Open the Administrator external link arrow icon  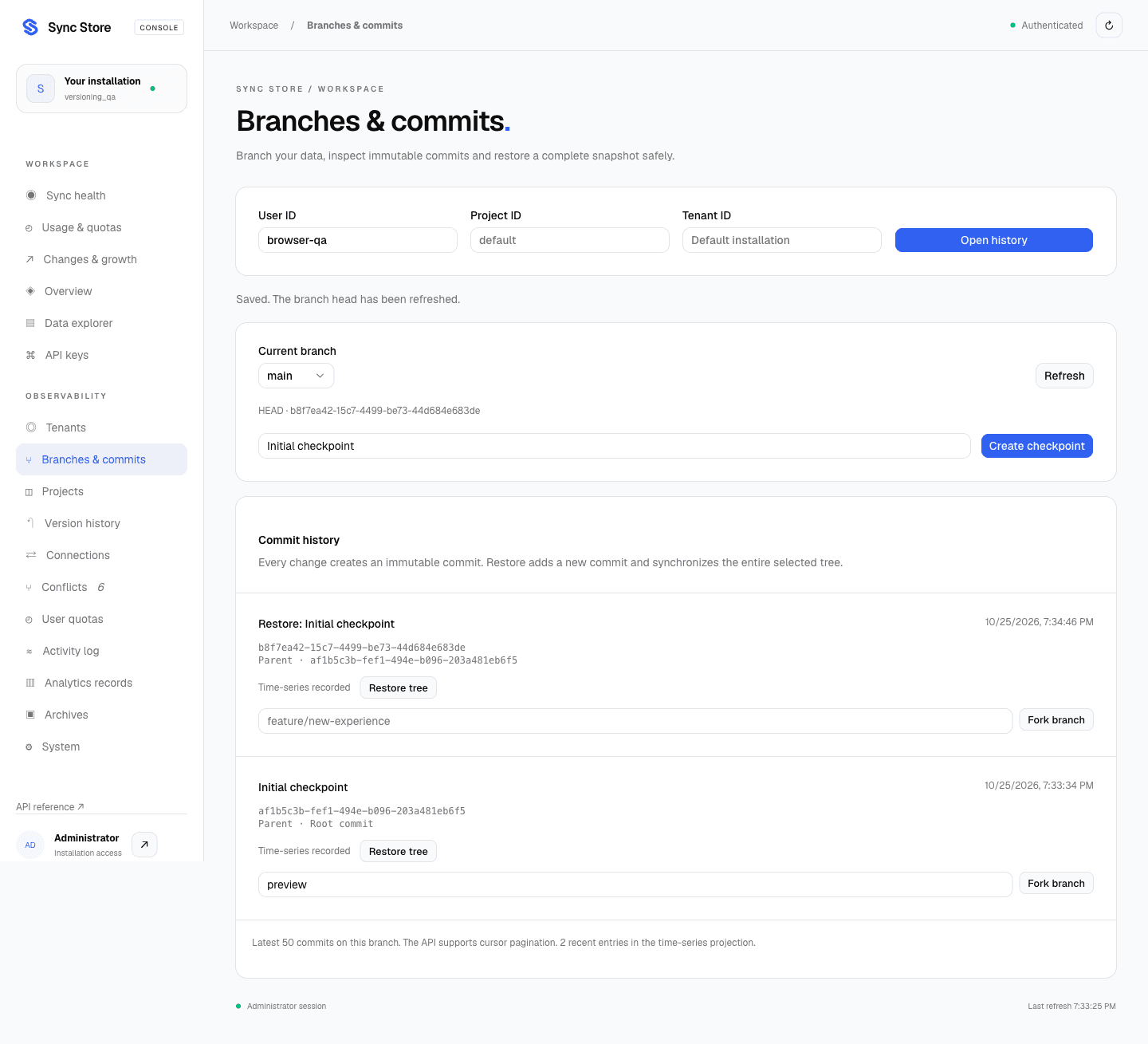(144, 845)
